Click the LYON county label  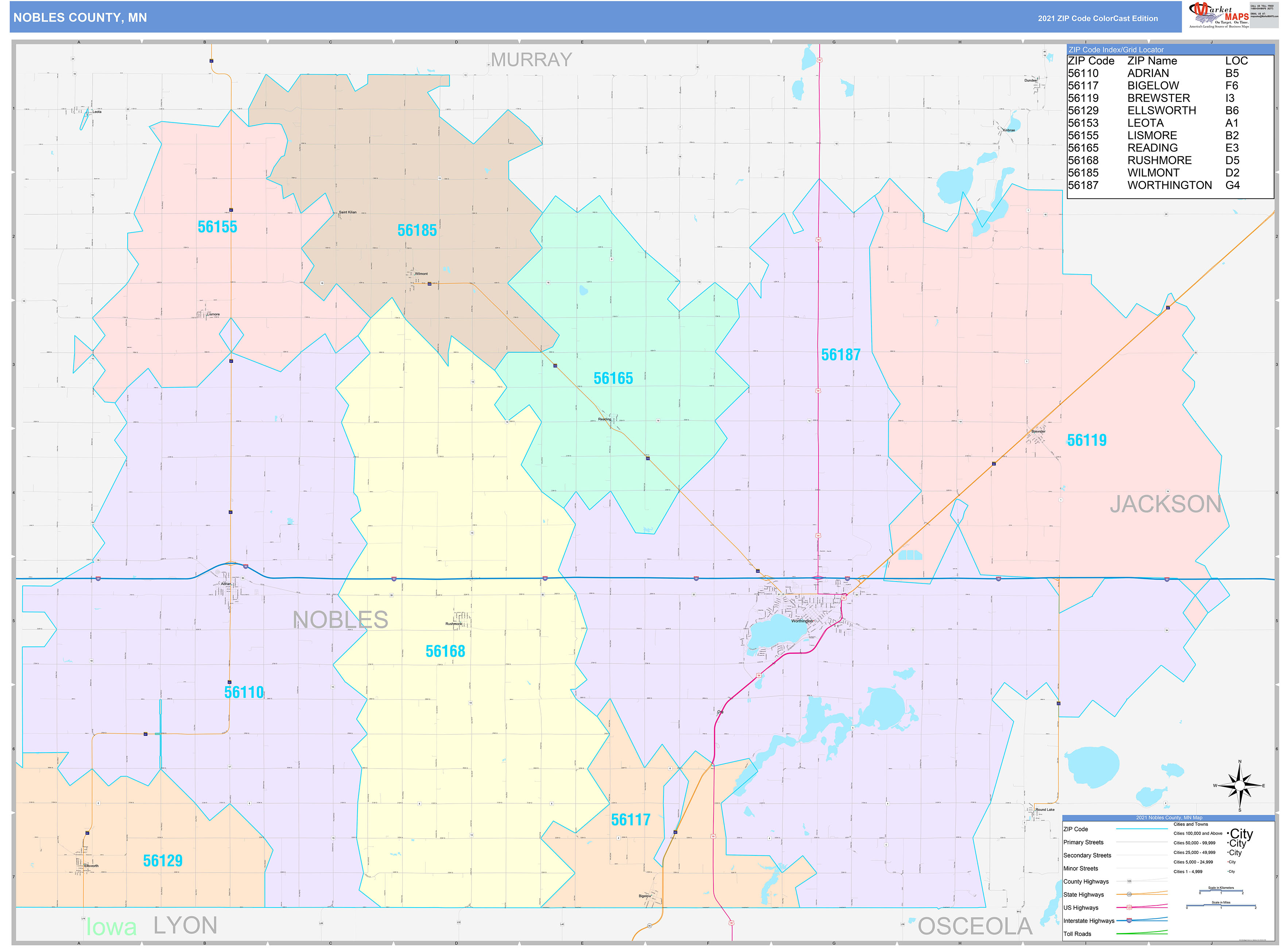(x=185, y=925)
